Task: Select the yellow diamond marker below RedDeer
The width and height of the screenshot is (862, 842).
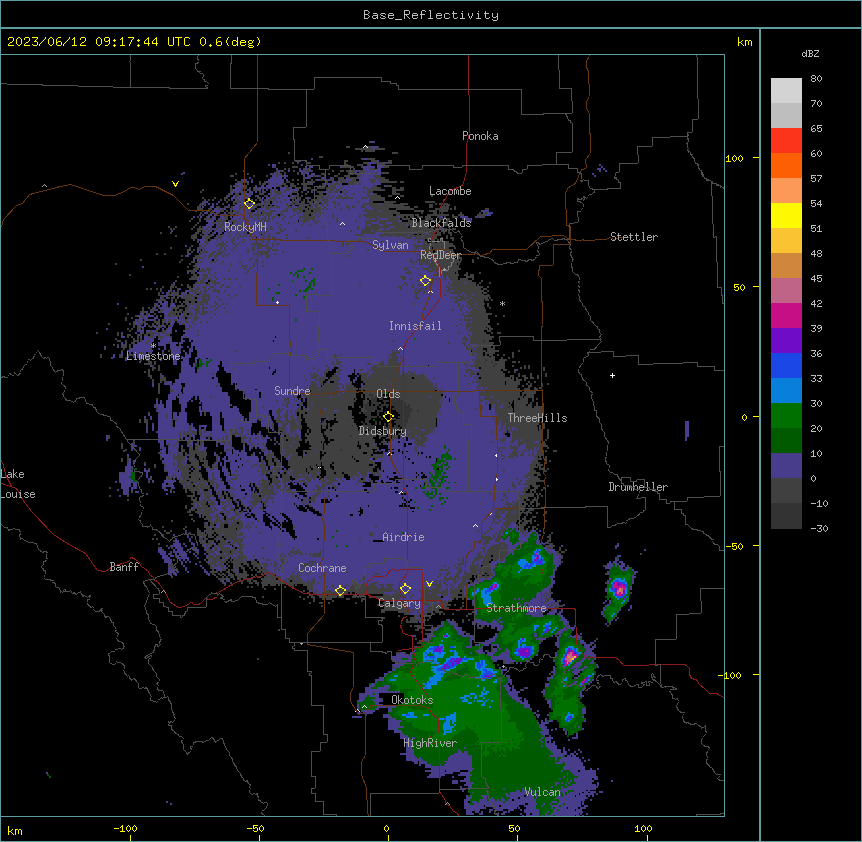Action: click(x=426, y=281)
